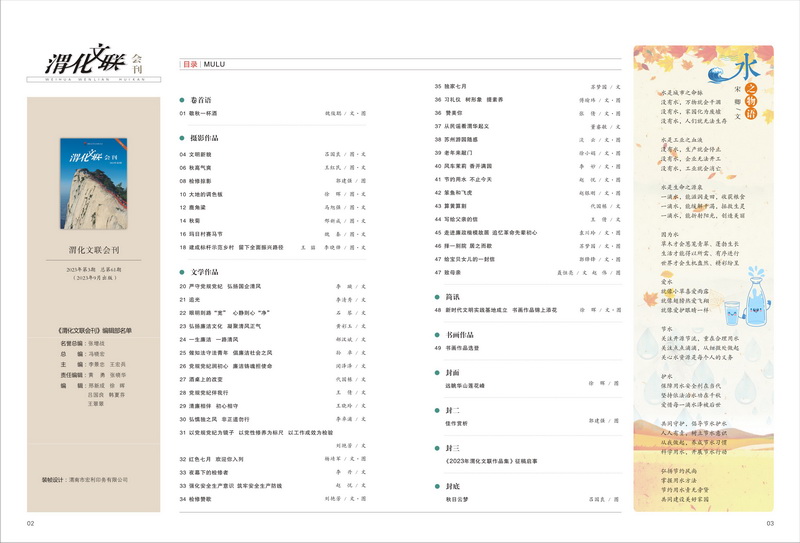Click the green bullet beside 卷首语
Viewport: 800px width, 543px height.
coord(182,100)
